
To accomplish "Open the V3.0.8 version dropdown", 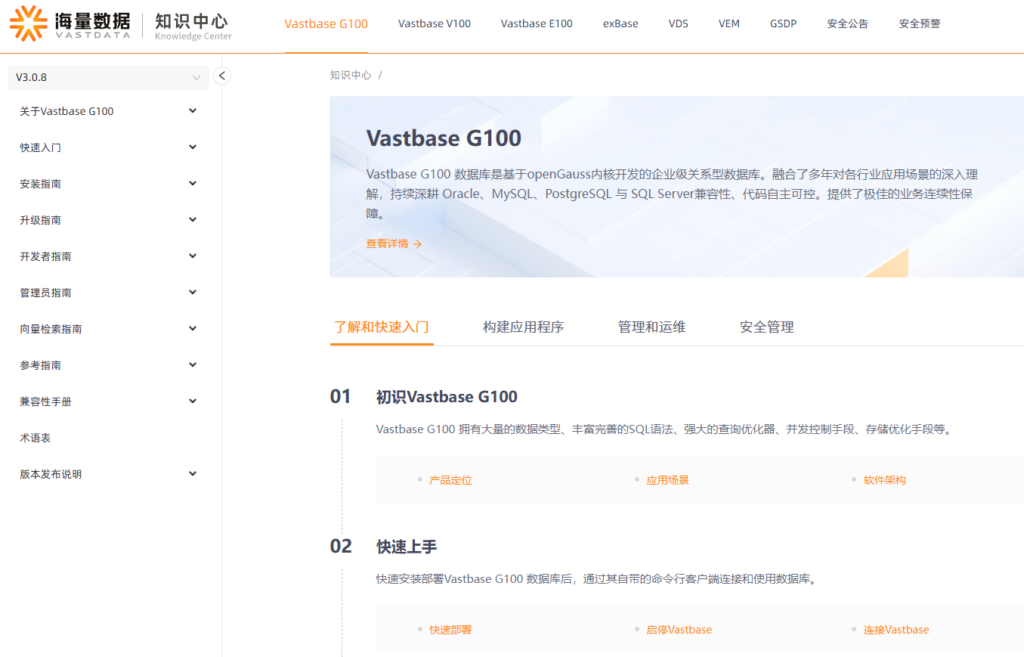I will [x=108, y=77].
